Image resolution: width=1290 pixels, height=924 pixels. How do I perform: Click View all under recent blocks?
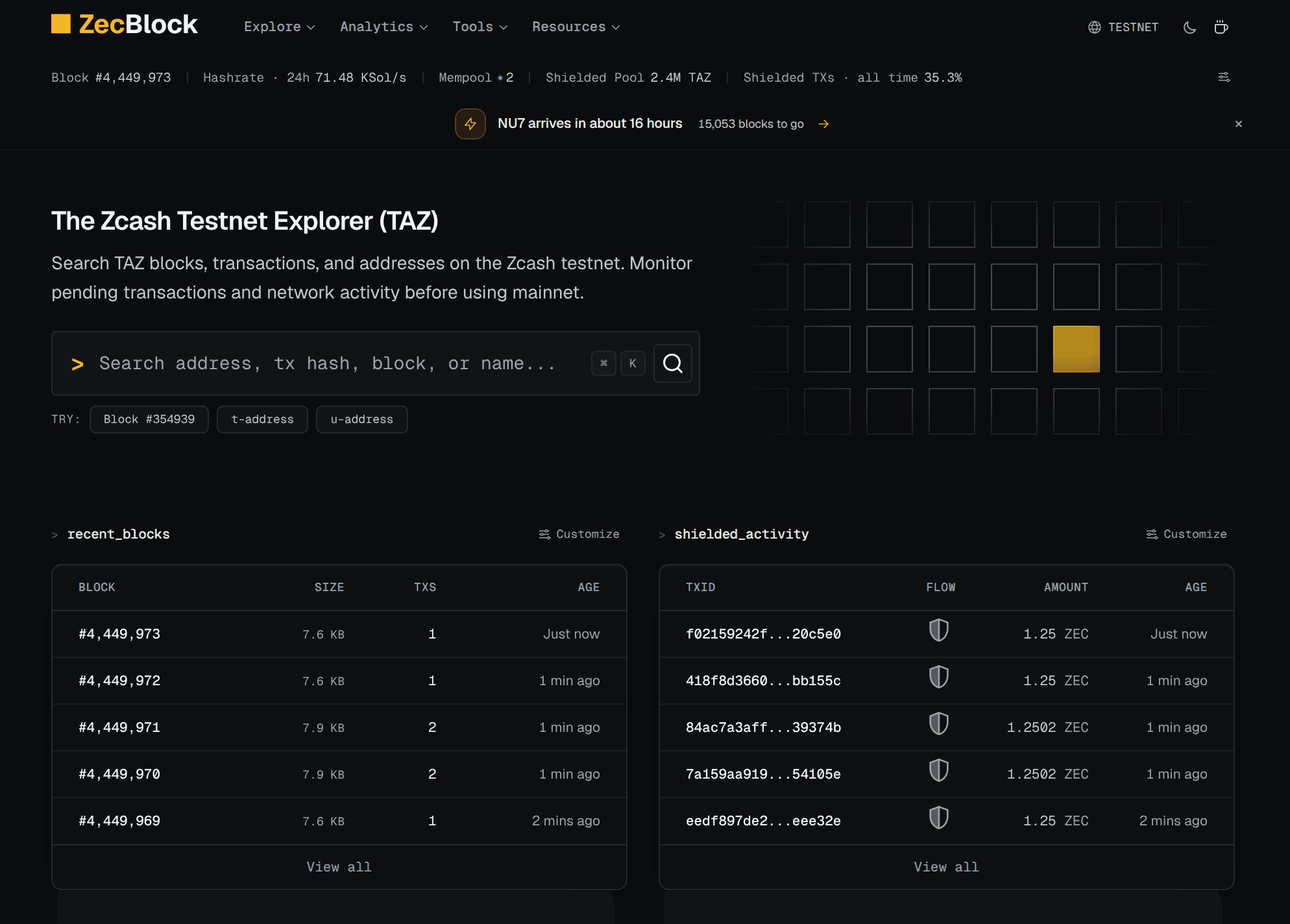pos(339,867)
